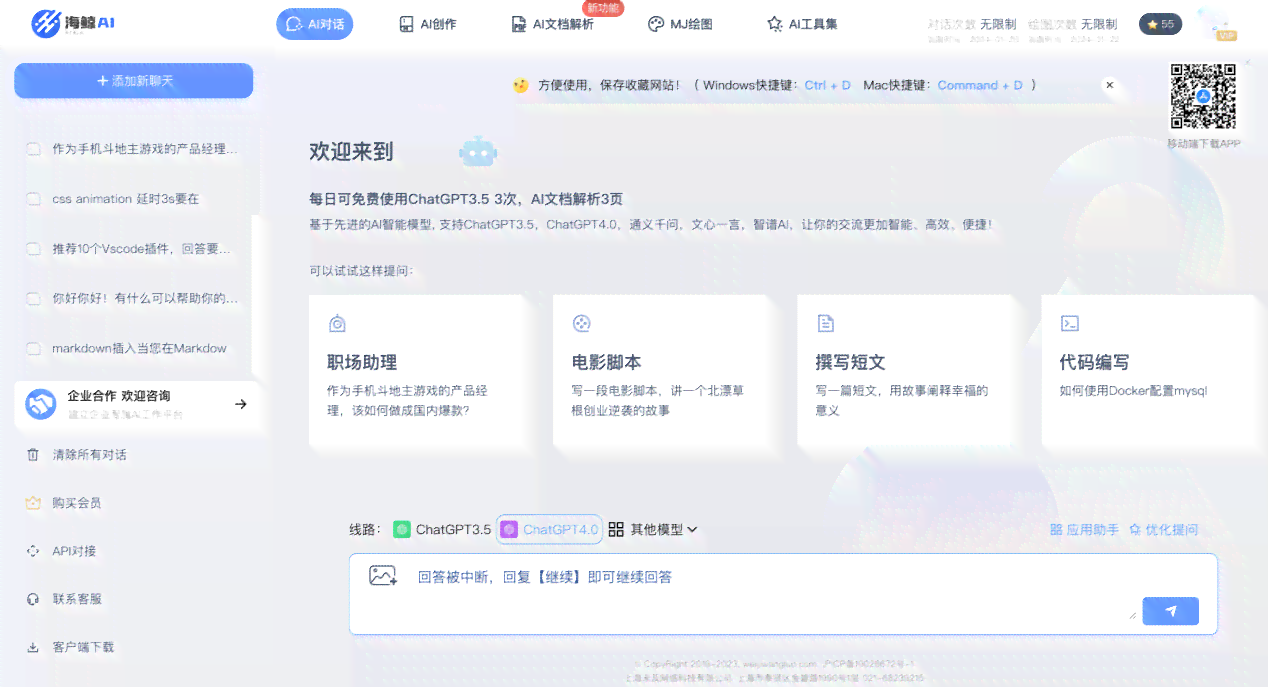1268x687 pixels.
Task: Expand the 其他模型 dropdown
Action: pyautogui.click(x=653, y=530)
